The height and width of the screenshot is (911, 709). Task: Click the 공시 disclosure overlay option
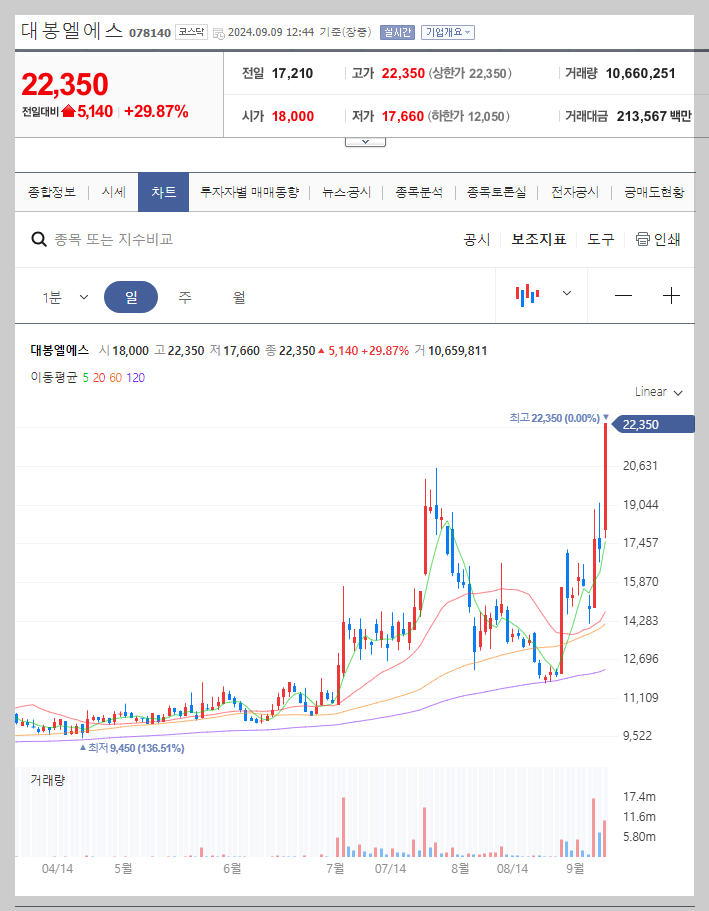click(x=477, y=238)
